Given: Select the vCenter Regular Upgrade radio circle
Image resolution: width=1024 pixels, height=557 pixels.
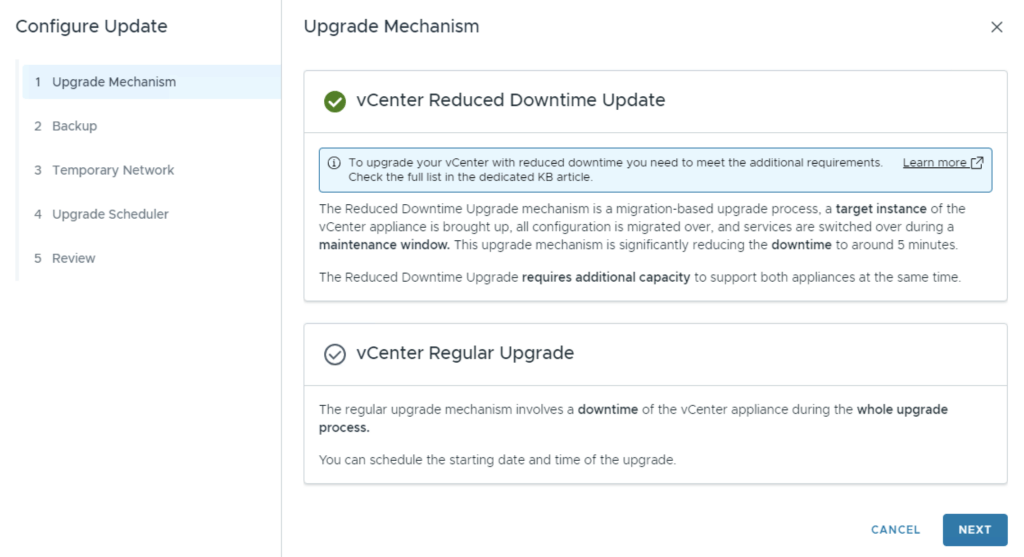Looking at the screenshot, I should click(x=335, y=354).
